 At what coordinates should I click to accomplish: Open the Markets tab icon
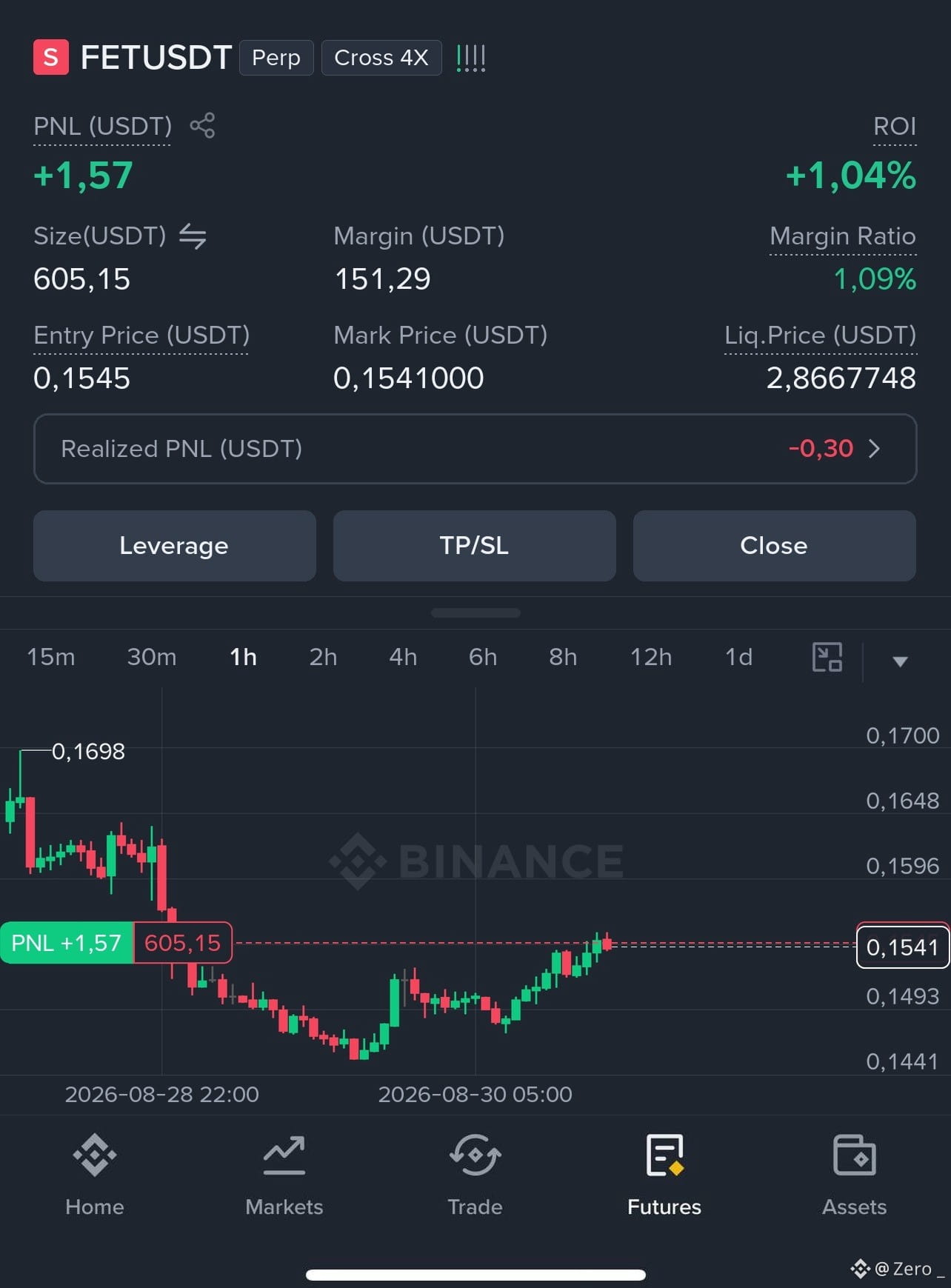click(x=284, y=1155)
